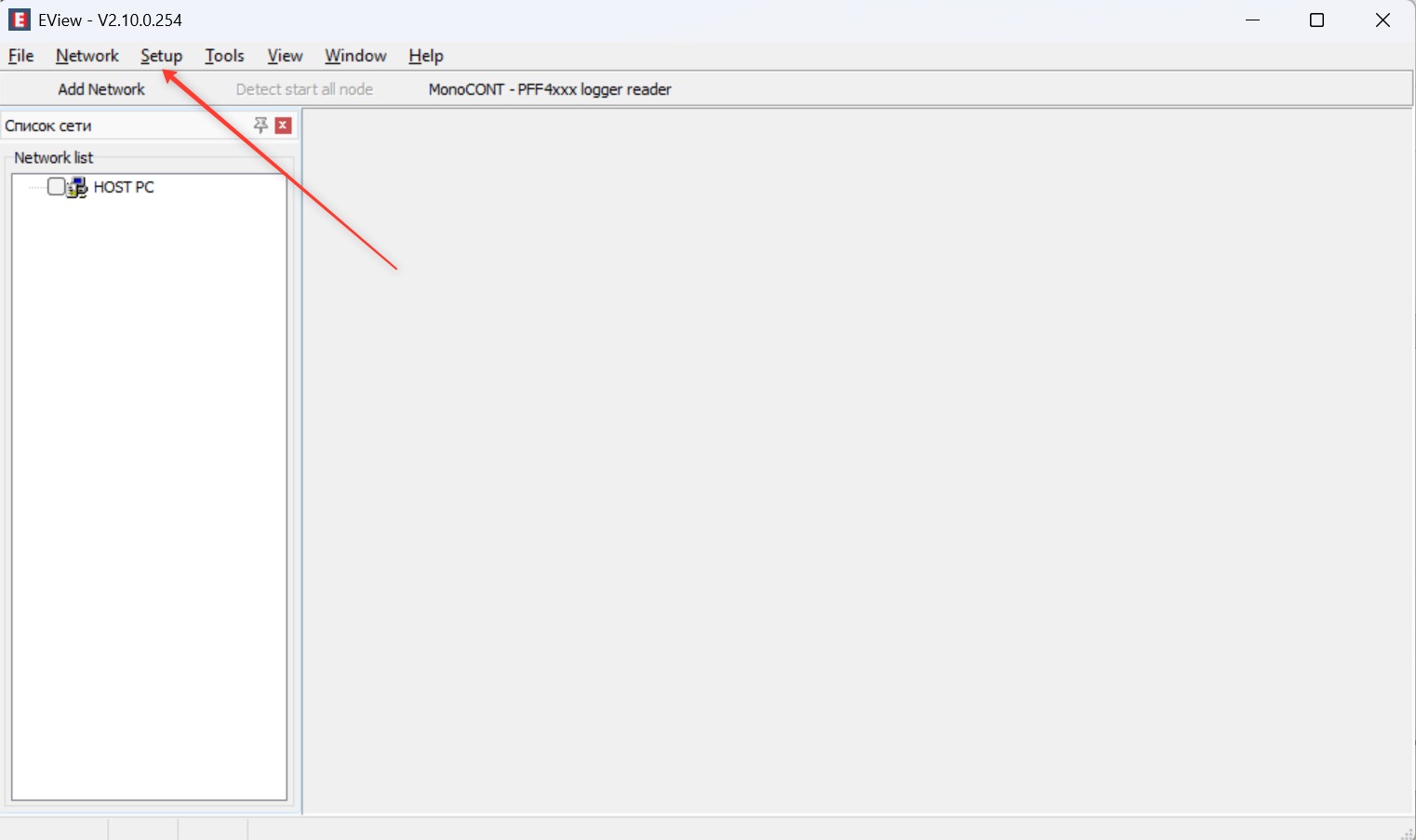Open the File menu

[20, 56]
